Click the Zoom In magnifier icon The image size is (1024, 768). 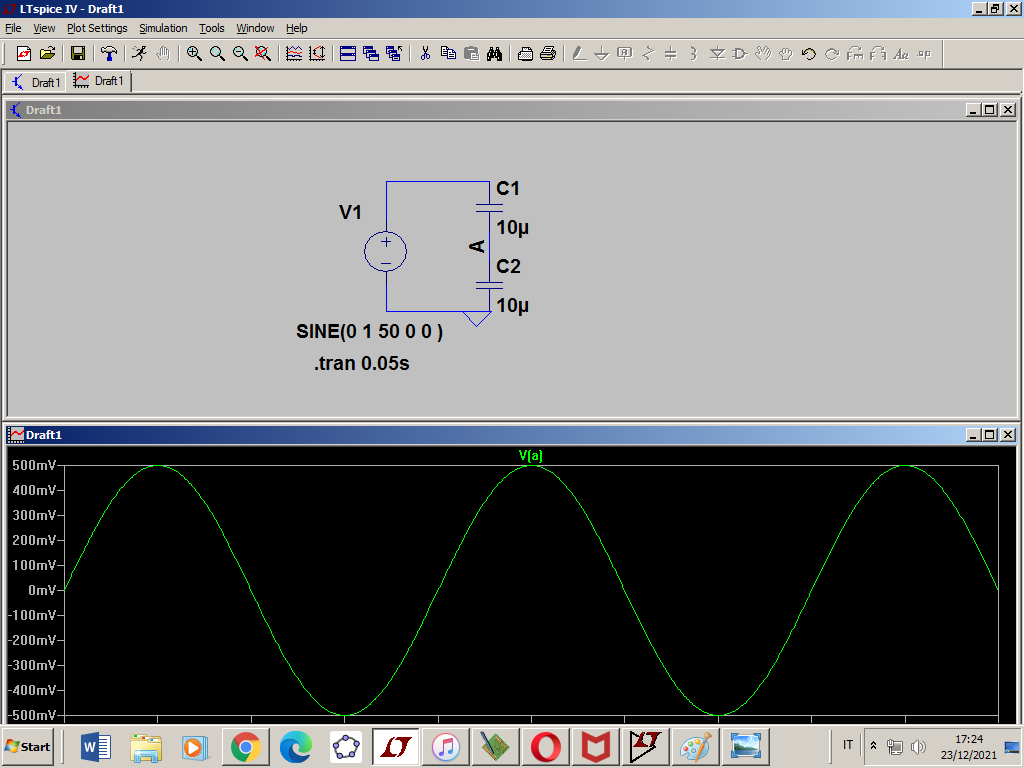point(194,54)
